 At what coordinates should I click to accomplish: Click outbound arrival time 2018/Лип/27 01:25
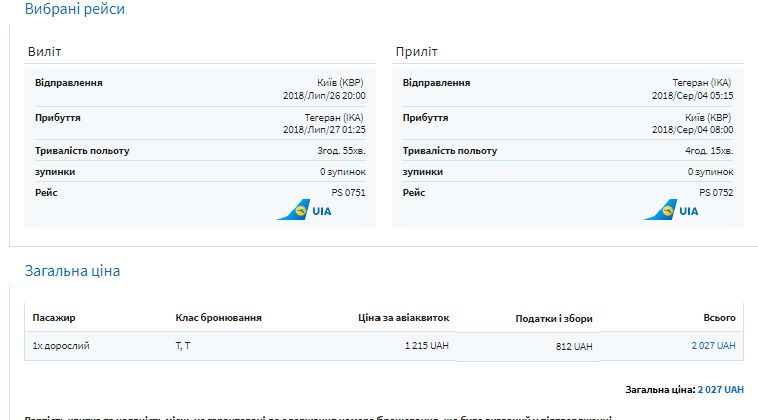pyautogui.click(x=324, y=130)
